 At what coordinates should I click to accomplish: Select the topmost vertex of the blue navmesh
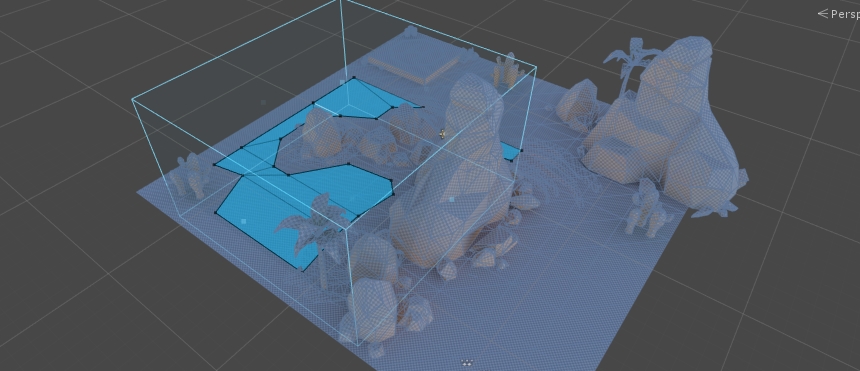pos(354,78)
